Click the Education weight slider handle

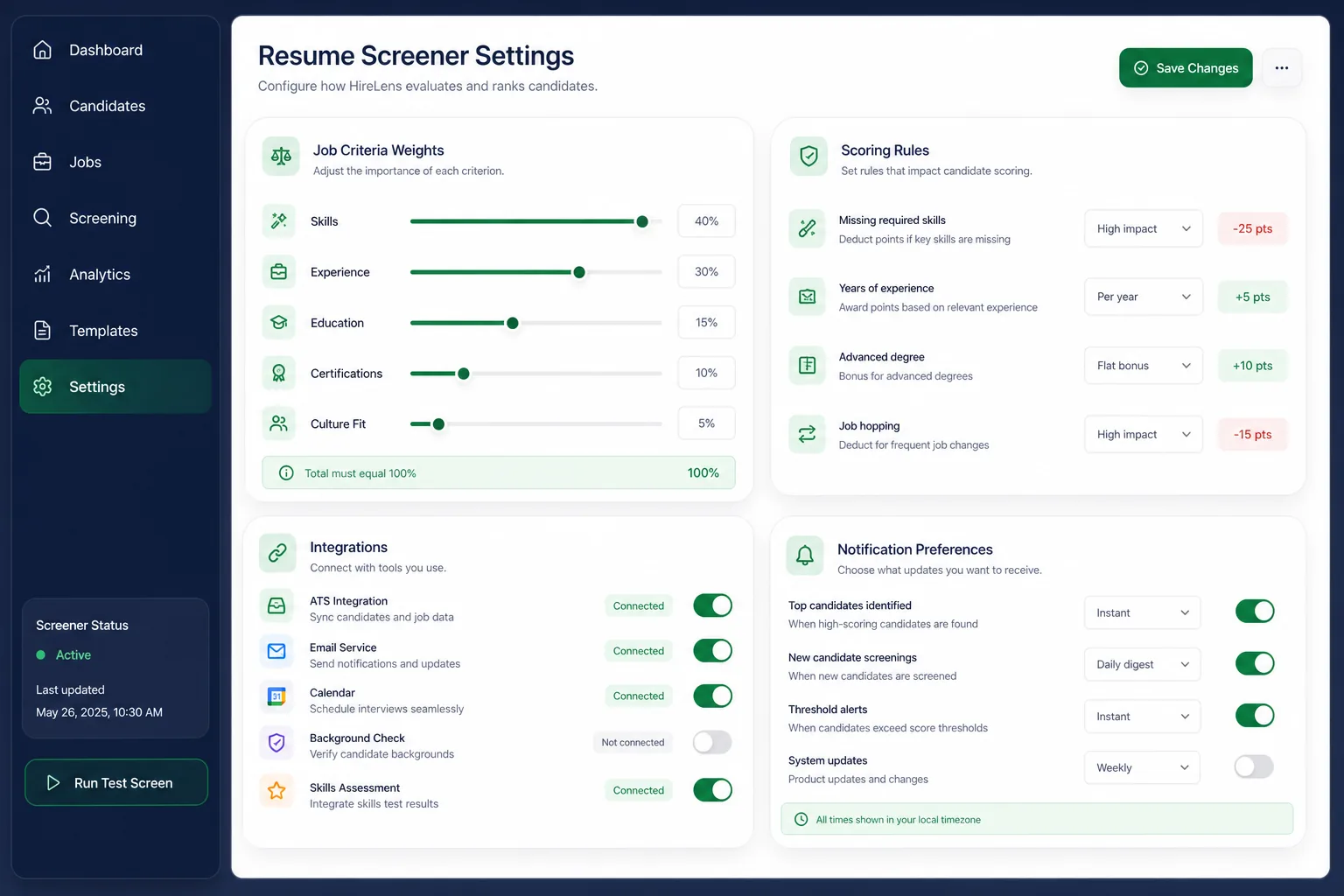(x=513, y=323)
